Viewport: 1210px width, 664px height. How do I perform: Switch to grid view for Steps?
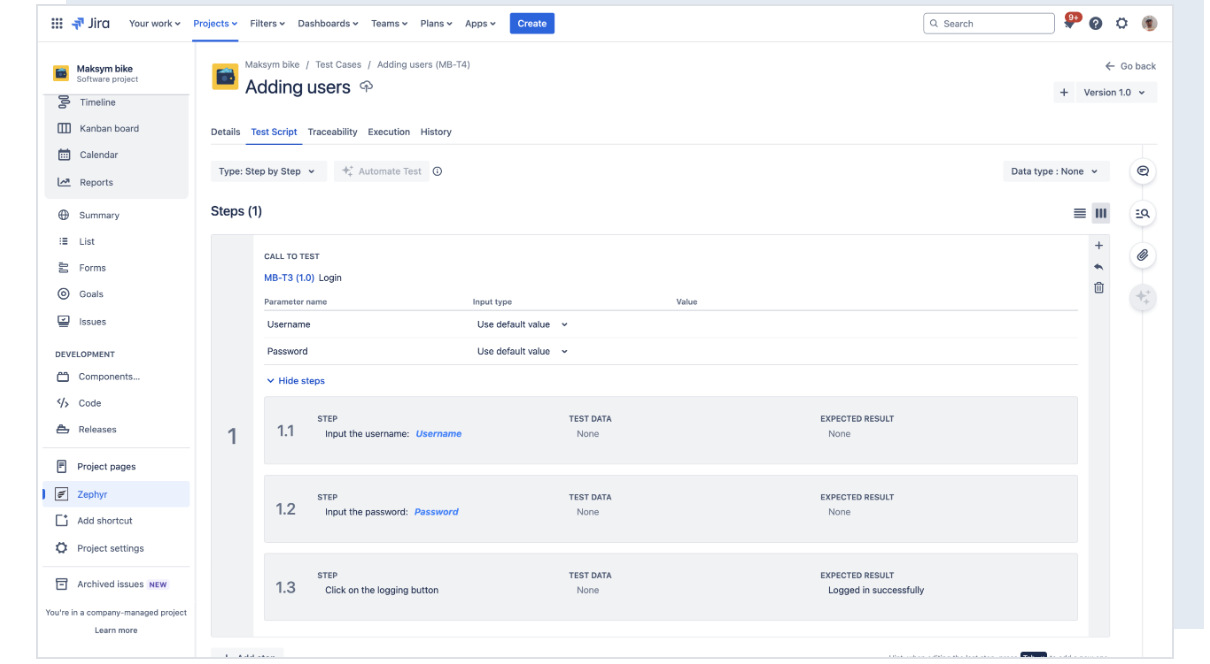(x=1101, y=213)
